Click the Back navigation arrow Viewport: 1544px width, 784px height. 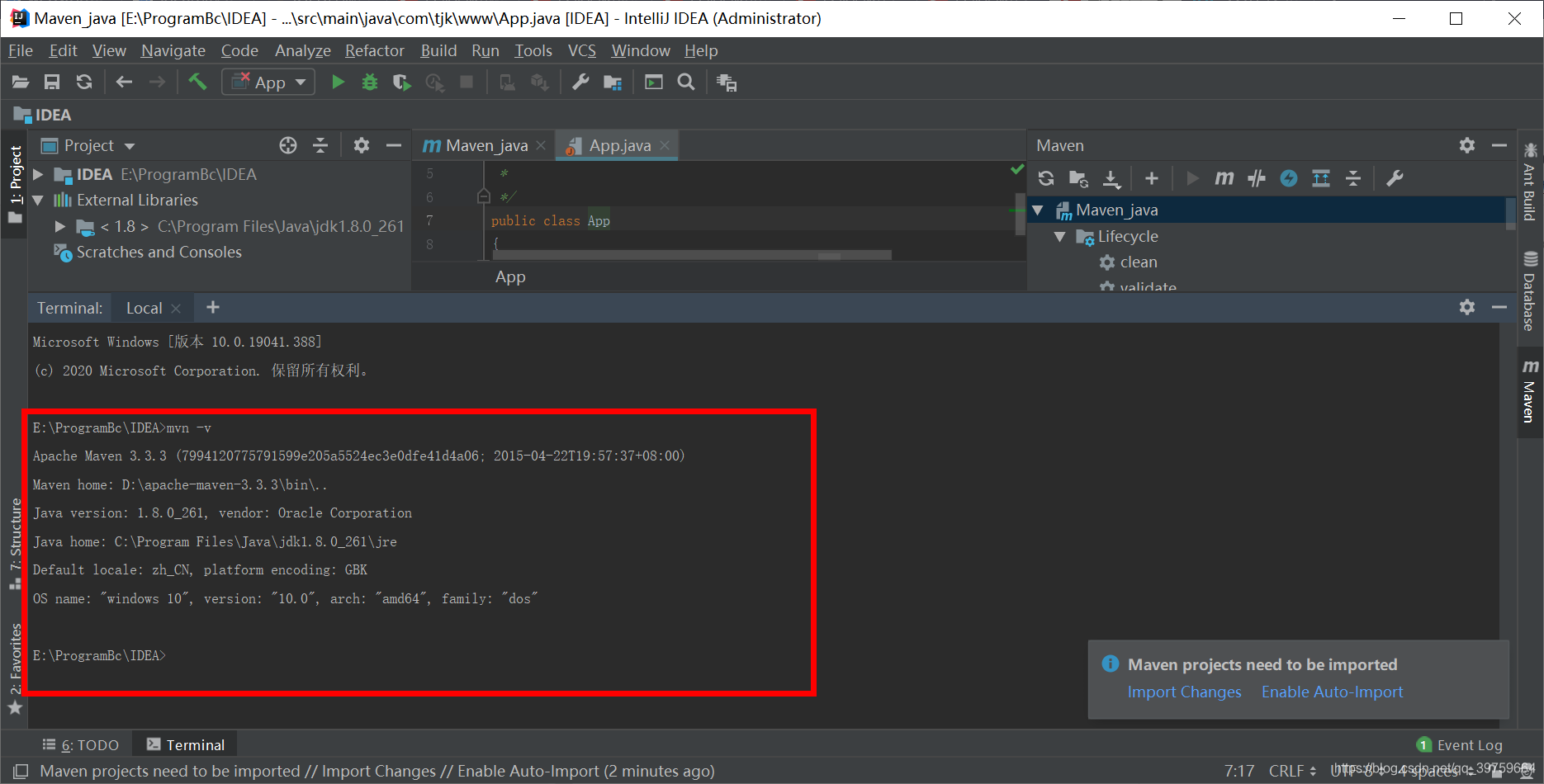pyautogui.click(x=124, y=82)
